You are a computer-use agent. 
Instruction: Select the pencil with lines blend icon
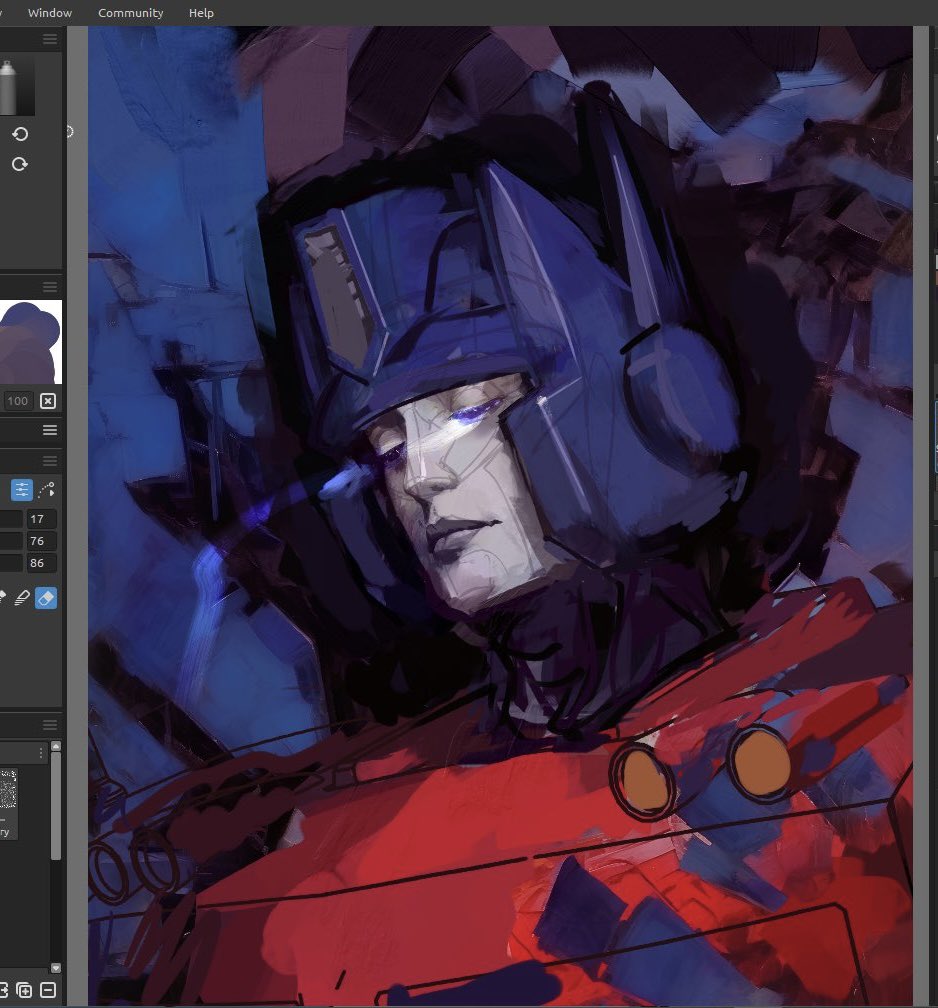coord(22,598)
